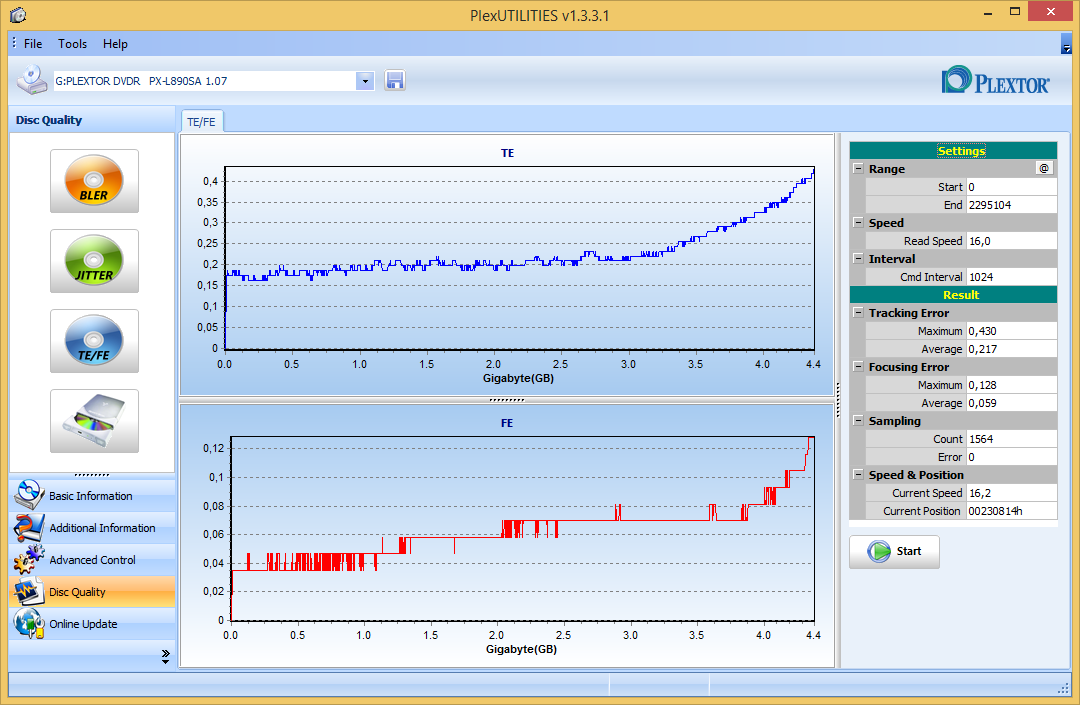Click Focusing Error Maximum value 0,128
This screenshot has height=705, width=1080.
(x=1011, y=385)
